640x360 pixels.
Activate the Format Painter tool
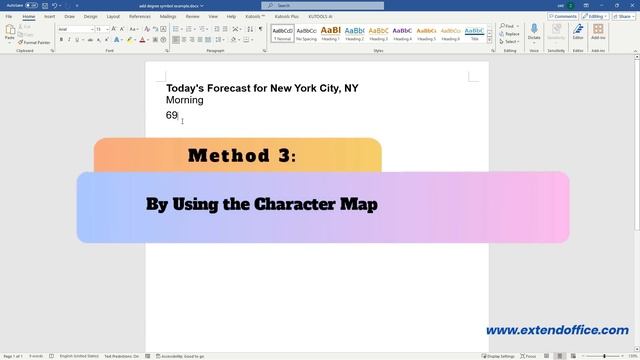(34, 42)
